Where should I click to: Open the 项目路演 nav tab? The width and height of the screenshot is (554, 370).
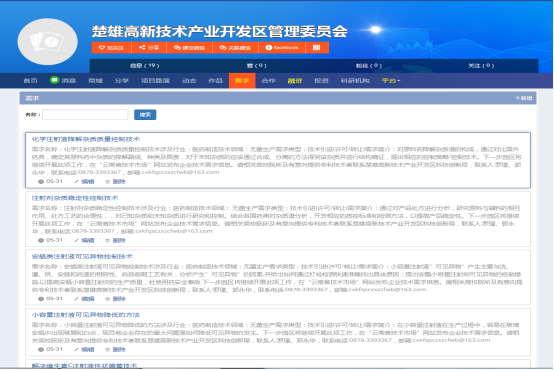pyautogui.click(x=155, y=81)
